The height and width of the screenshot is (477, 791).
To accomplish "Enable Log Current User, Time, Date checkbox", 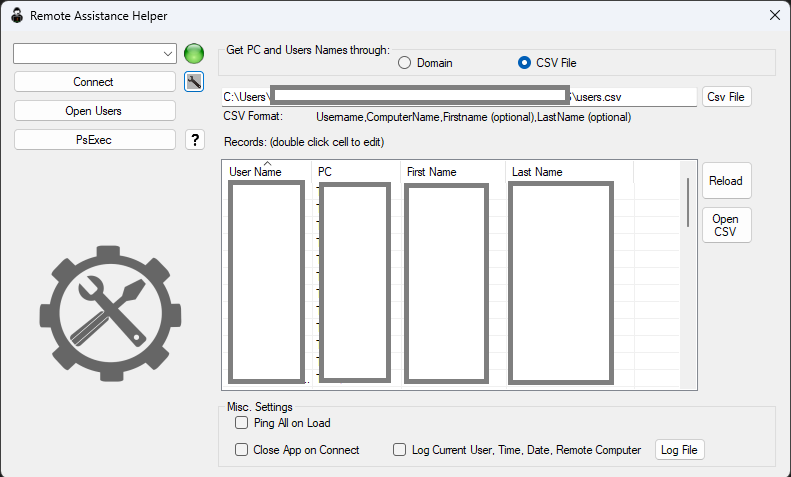I will 400,450.
